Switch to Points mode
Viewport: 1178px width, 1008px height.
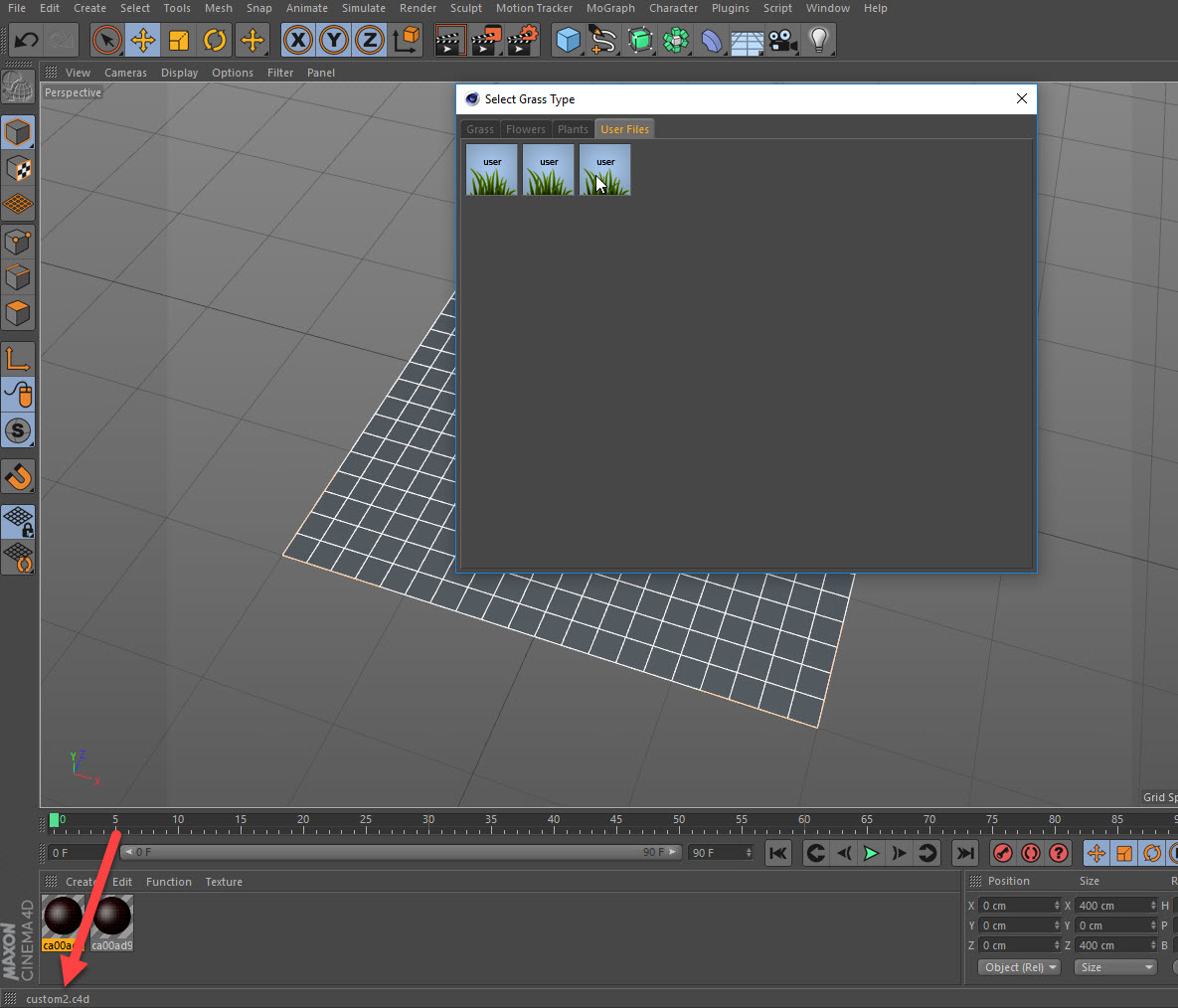coord(18,242)
